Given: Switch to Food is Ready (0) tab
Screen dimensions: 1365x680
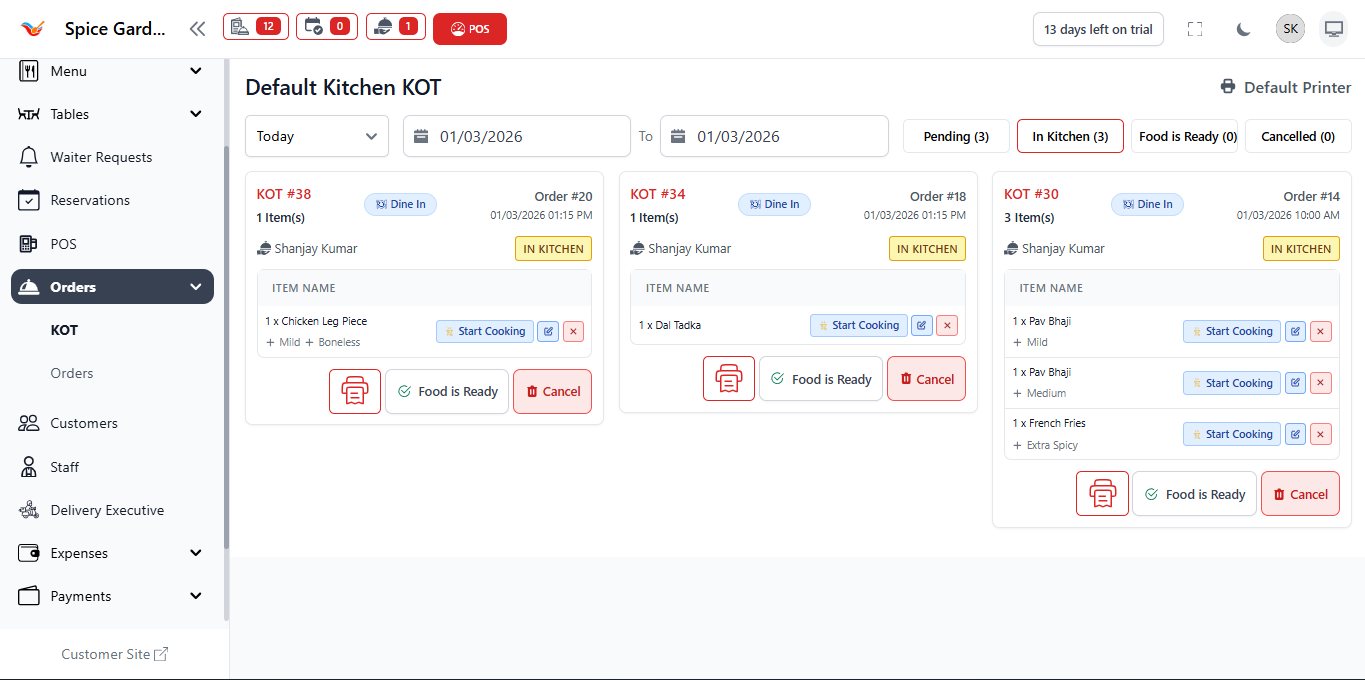Looking at the screenshot, I should pos(1187,136).
